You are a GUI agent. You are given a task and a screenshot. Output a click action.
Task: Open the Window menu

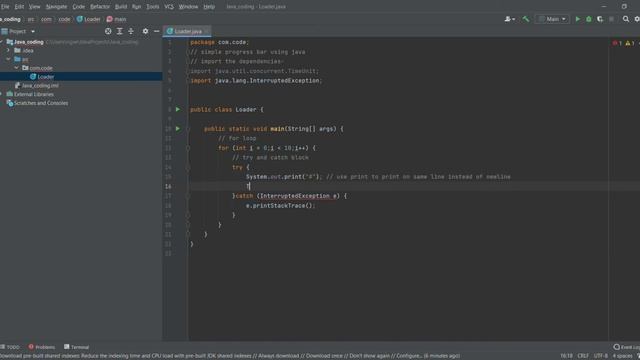click(188, 7)
